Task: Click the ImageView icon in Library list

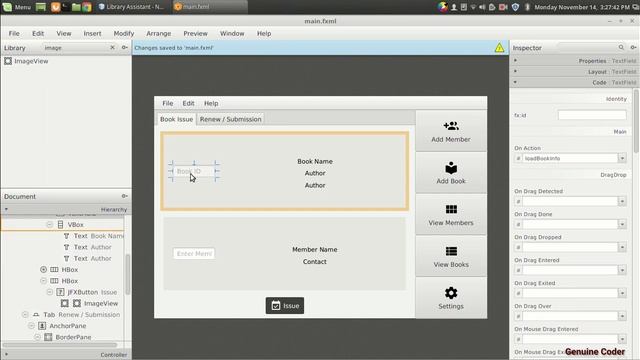Action: pyautogui.click(x=8, y=61)
